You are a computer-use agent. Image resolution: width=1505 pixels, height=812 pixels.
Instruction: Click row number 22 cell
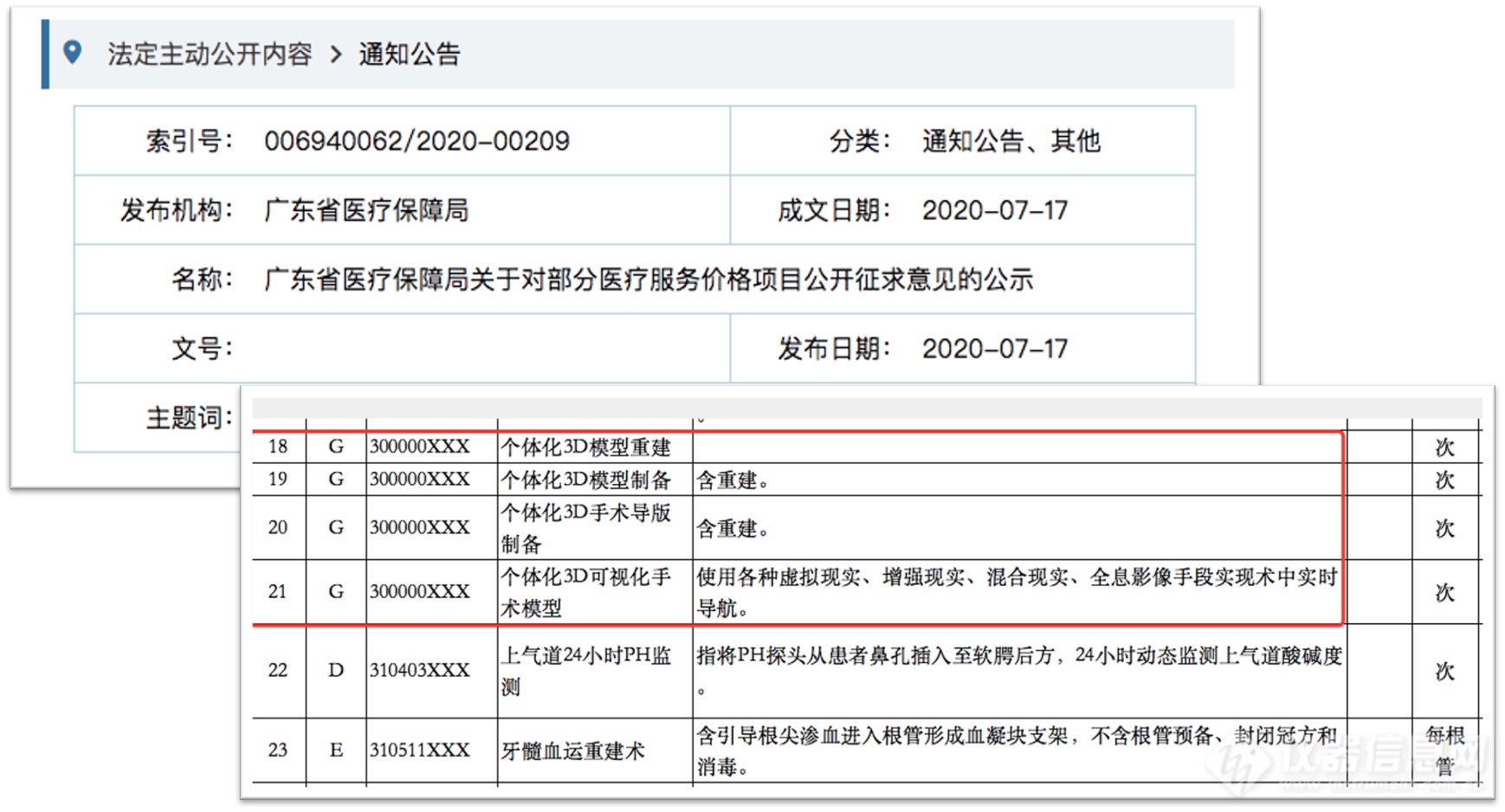coord(278,670)
